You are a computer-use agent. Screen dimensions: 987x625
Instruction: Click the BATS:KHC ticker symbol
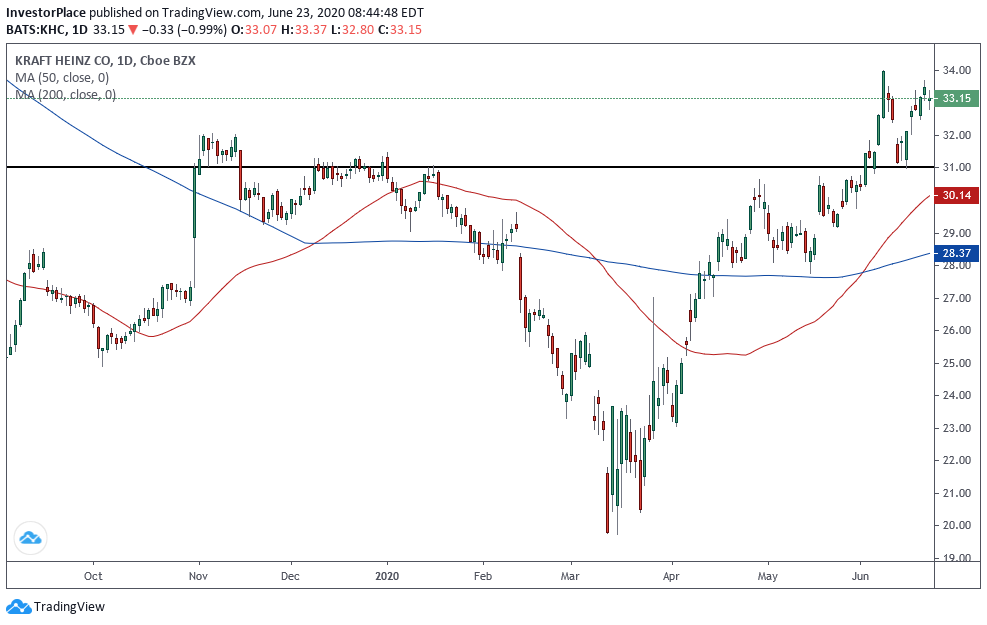(x=36, y=30)
